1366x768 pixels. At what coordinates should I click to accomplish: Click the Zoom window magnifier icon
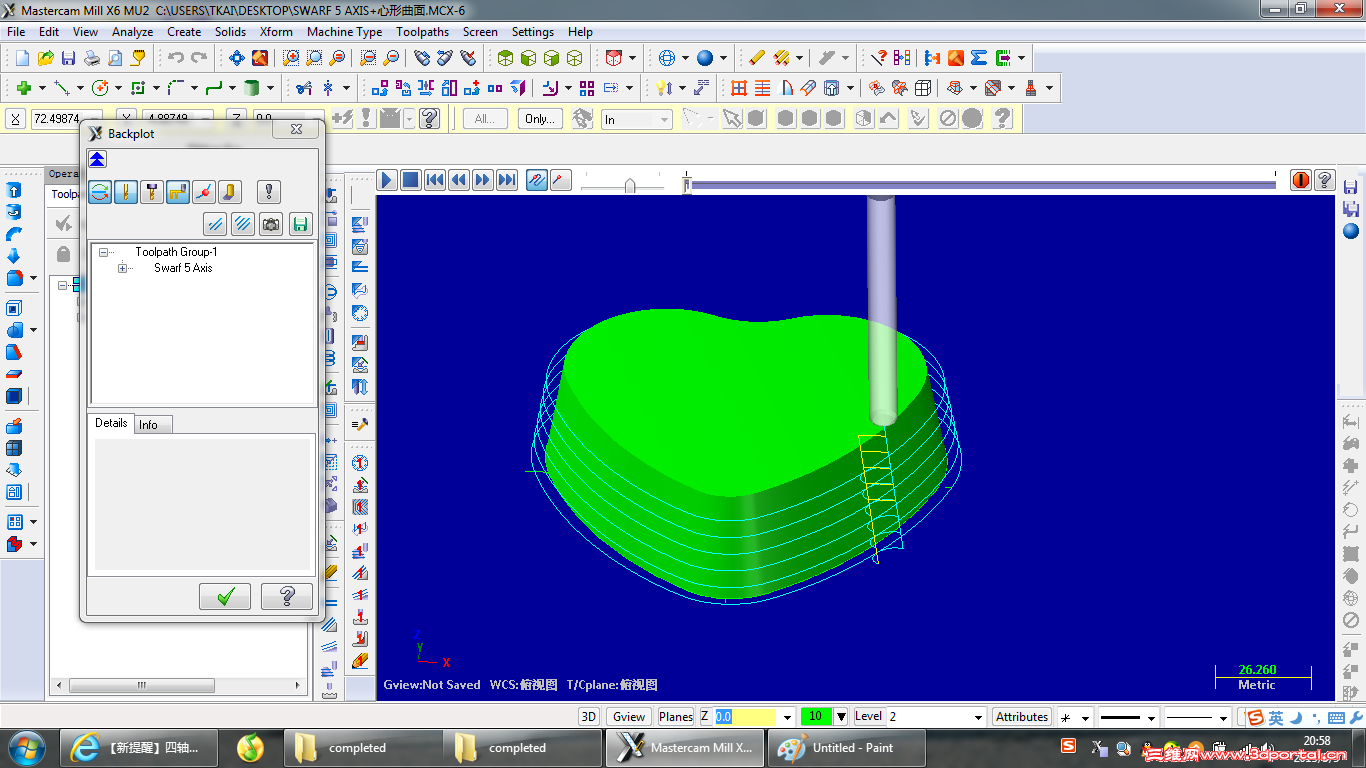pos(291,58)
